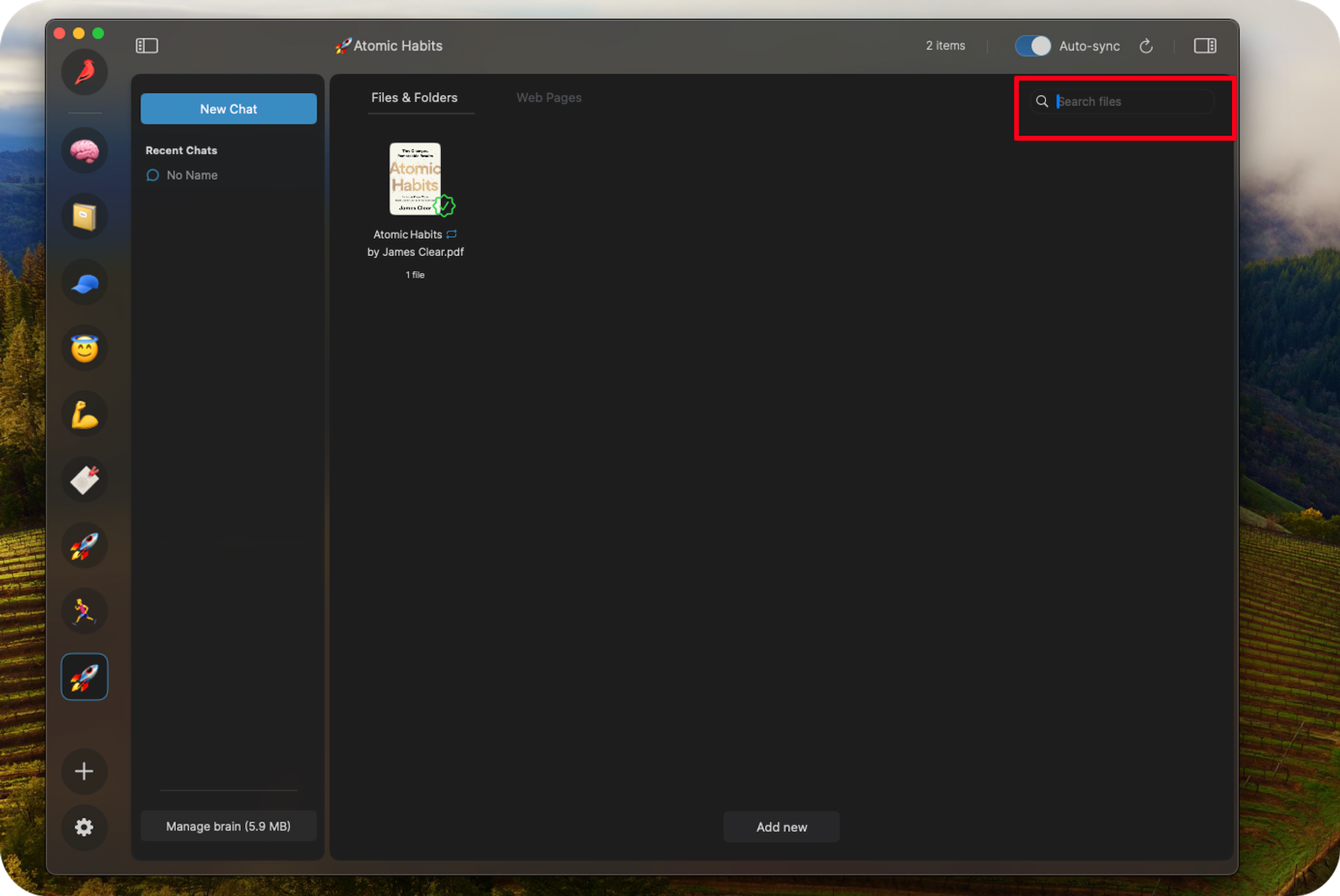This screenshot has height=896, width=1340.
Task: Click the Add new button
Action: (x=781, y=826)
